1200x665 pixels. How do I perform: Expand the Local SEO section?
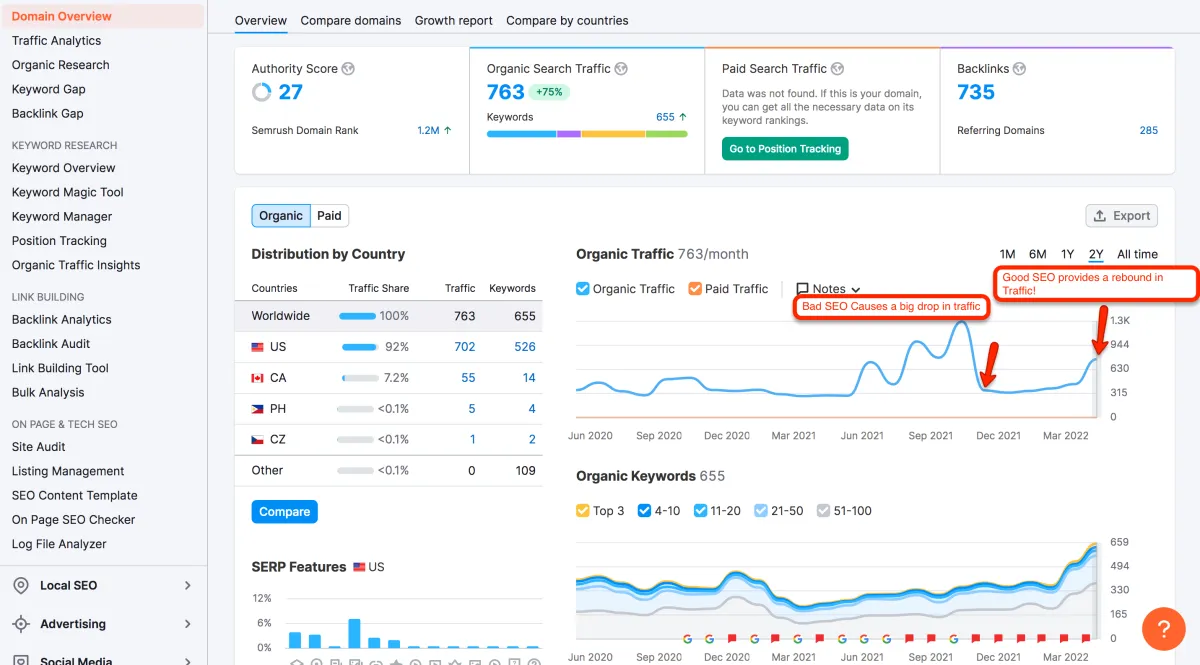(x=187, y=586)
